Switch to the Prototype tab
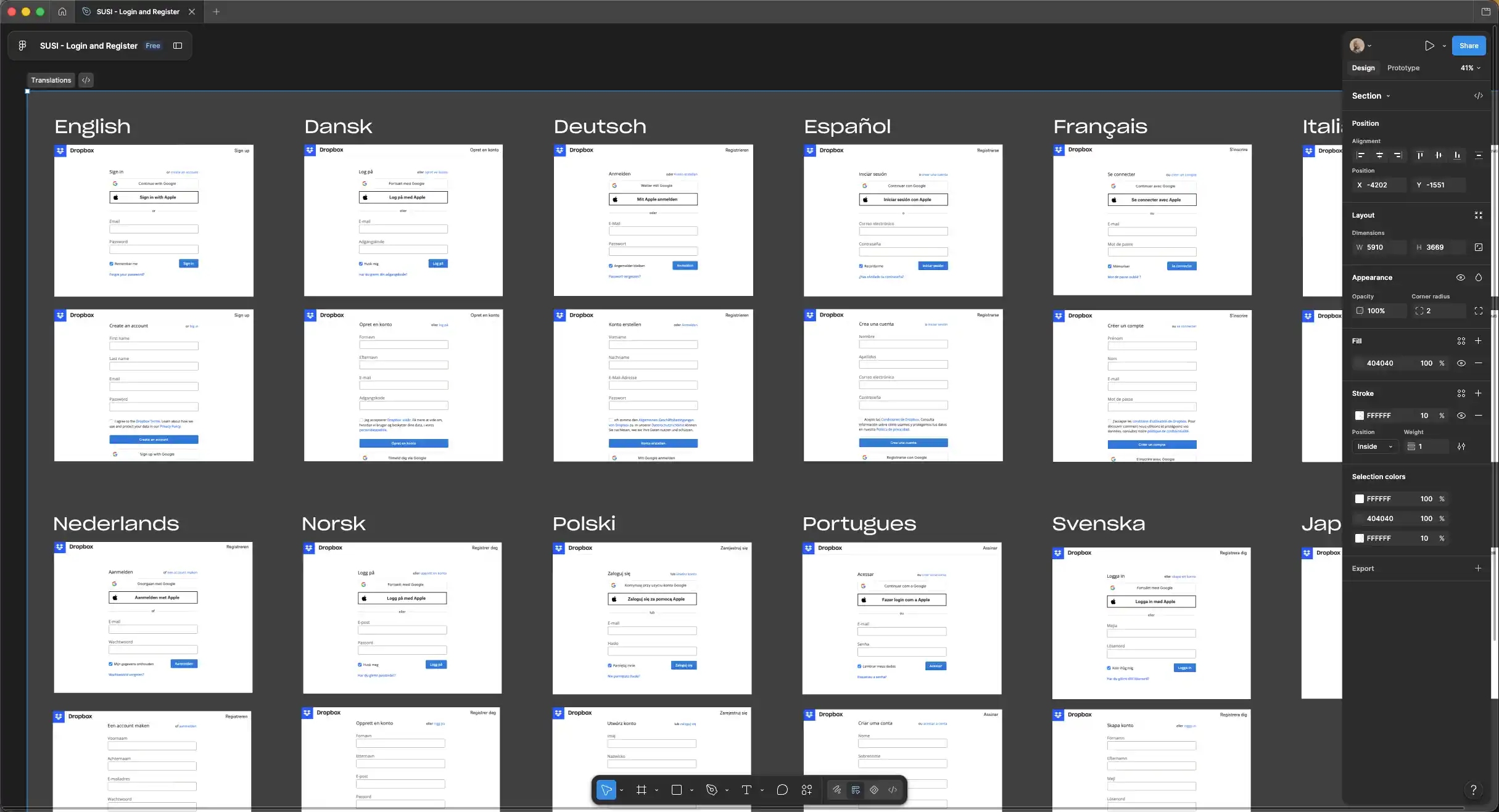 tap(1403, 68)
